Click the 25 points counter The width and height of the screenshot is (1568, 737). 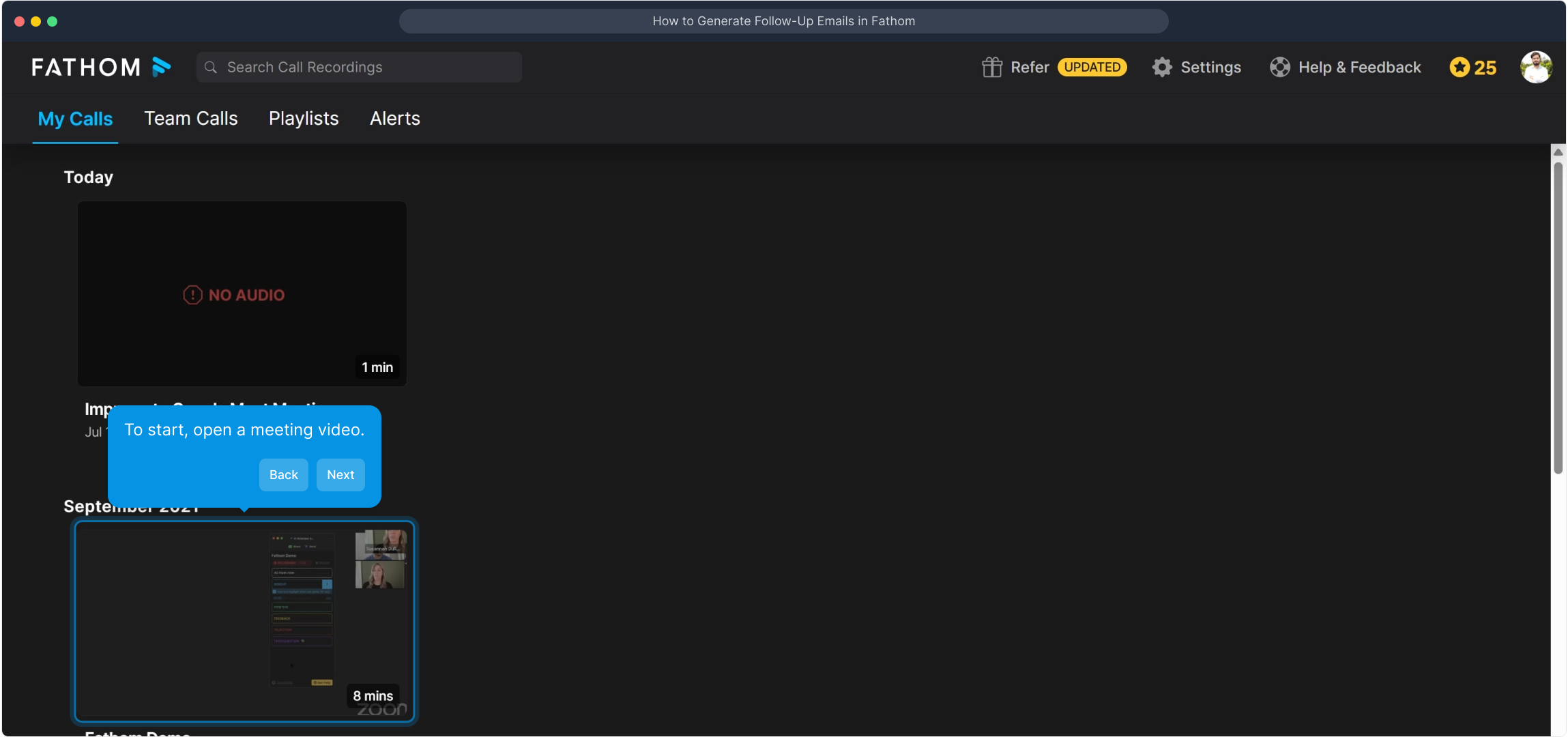(x=1485, y=68)
